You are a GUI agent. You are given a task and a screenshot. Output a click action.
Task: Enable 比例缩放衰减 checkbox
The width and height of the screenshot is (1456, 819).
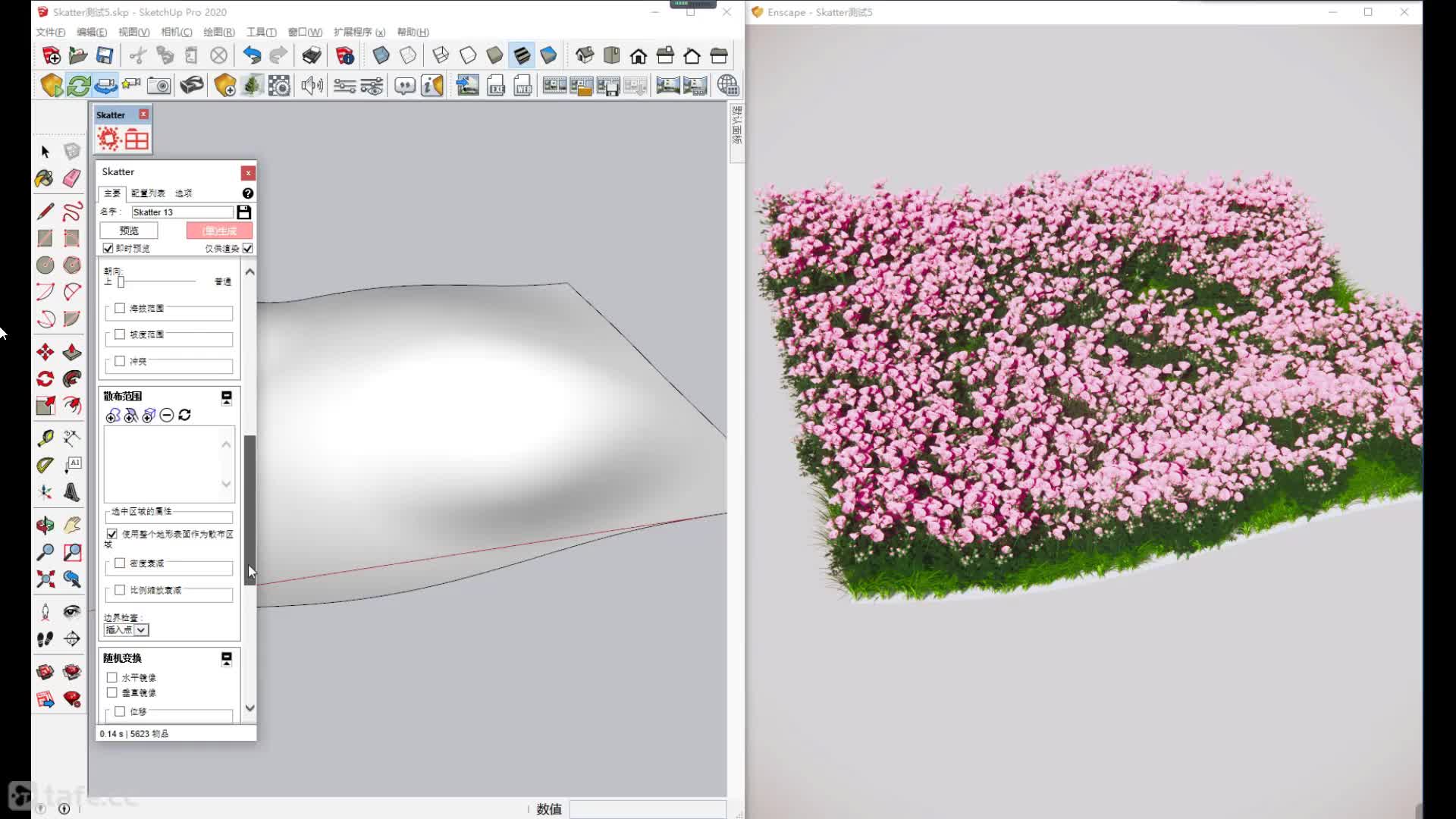tap(120, 589)
